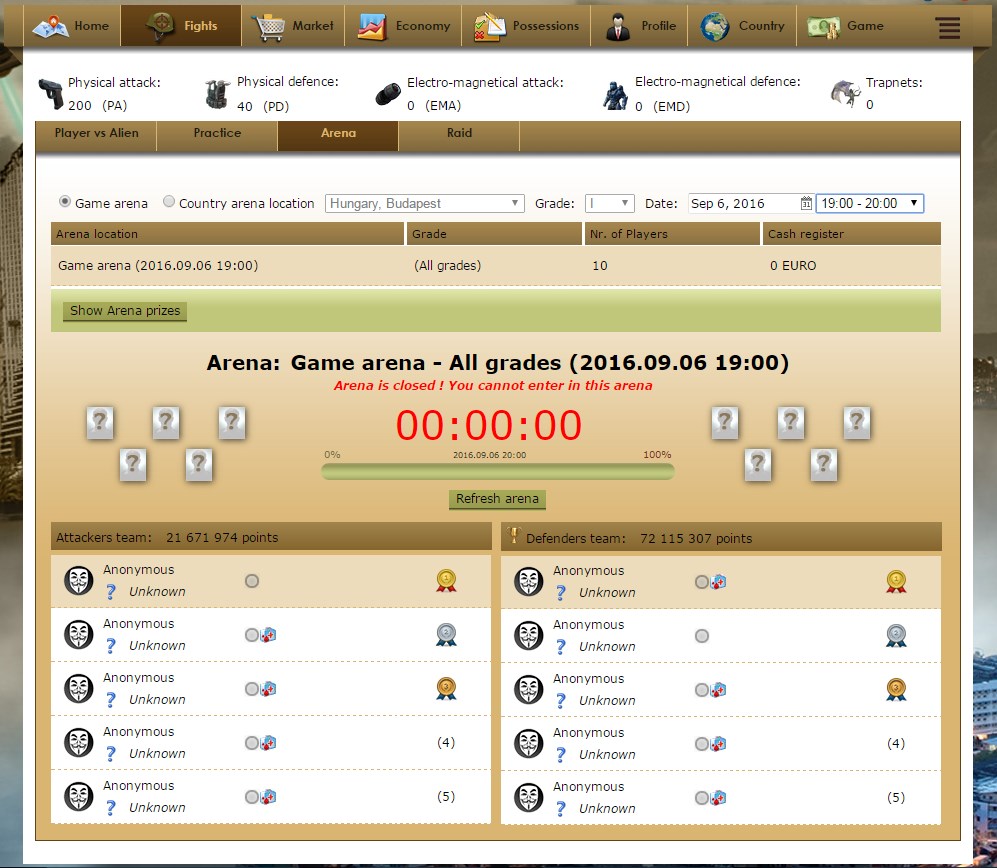Click the Defenders team trophy icon

(515, 536)
